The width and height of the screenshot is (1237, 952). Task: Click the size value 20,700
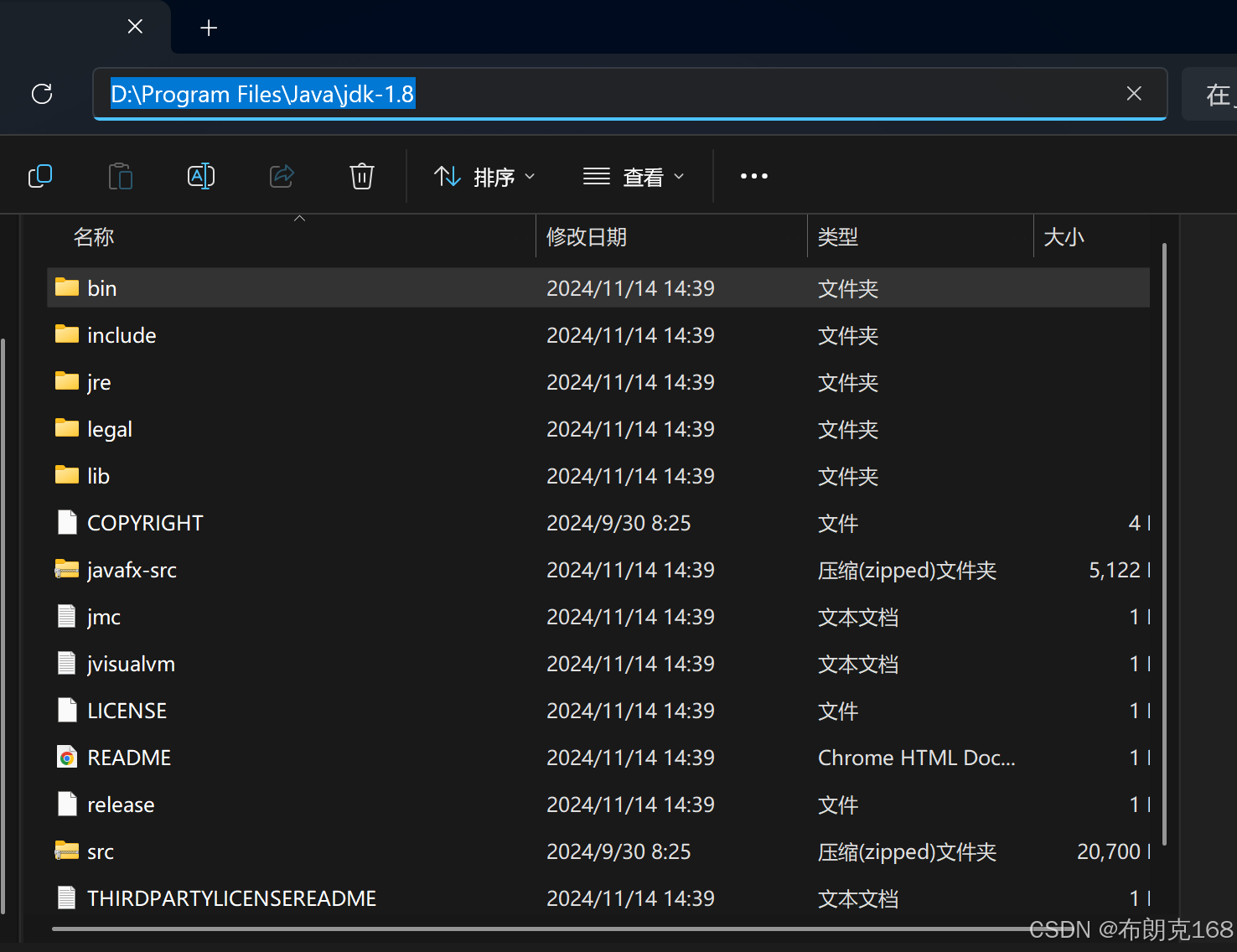coord(1109,851)
